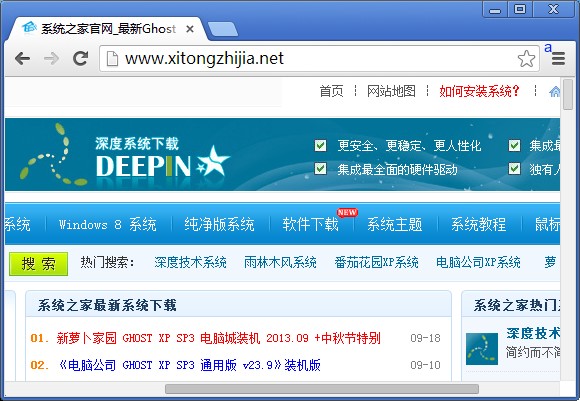Toggle checkbox 更安全、更稳定、更人性化

[x=320, y=145]
